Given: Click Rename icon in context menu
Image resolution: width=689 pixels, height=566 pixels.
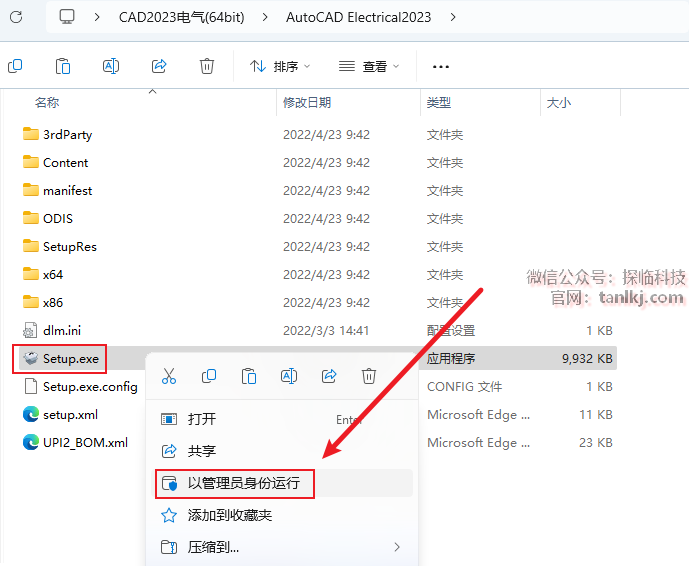Looking at the screenshot, I should click(289, 376).
